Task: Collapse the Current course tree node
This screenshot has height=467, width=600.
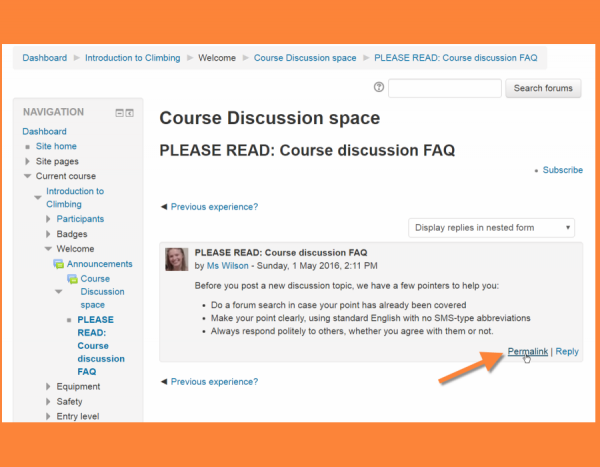Action: click(28, 176)
